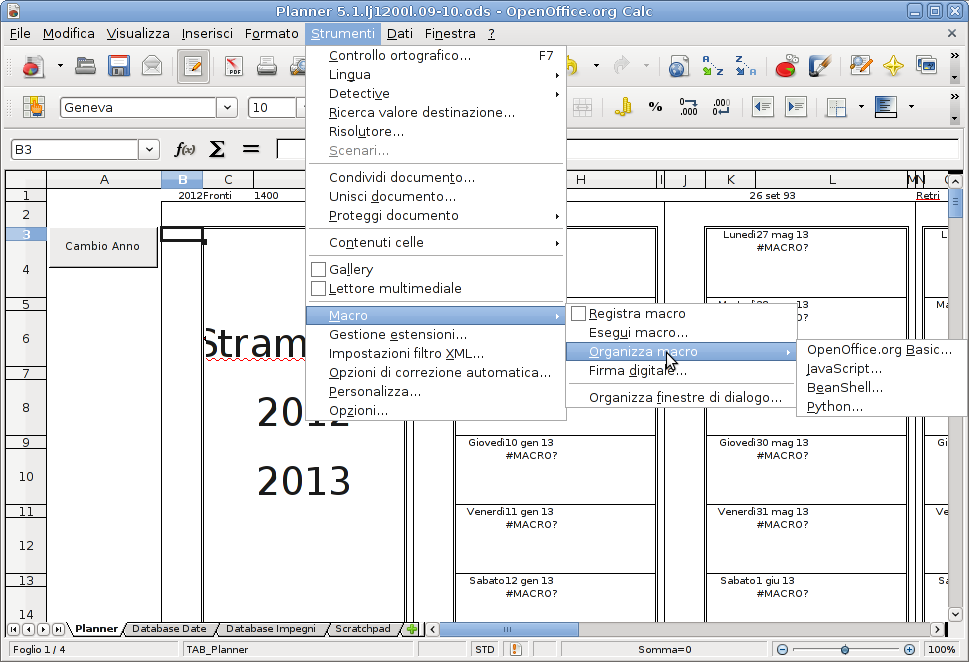This screenshot has width=969, height=662.
Task: Delete decimal place icon
Action: point(721,107)
